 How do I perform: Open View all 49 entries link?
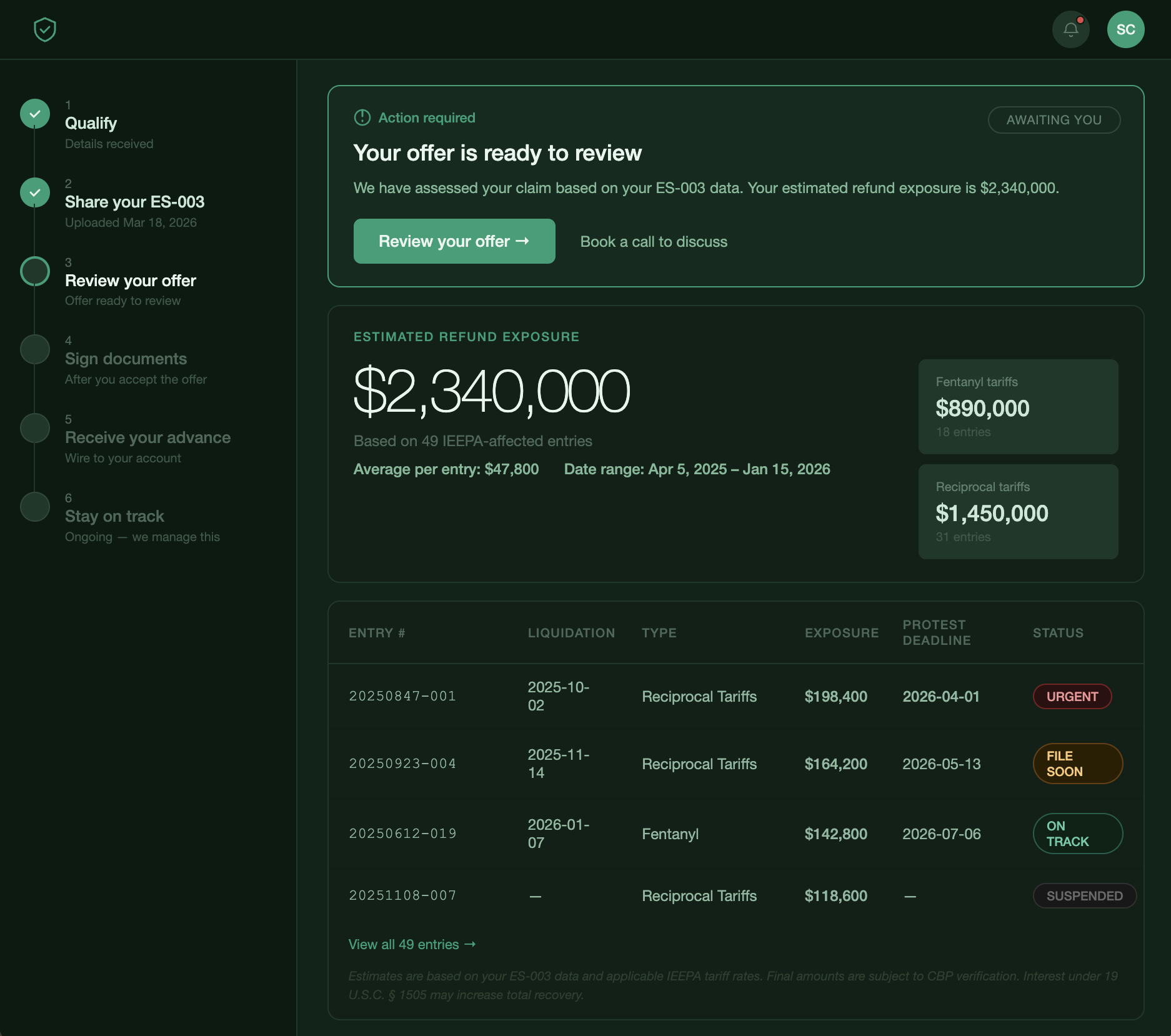click(412, 944)
